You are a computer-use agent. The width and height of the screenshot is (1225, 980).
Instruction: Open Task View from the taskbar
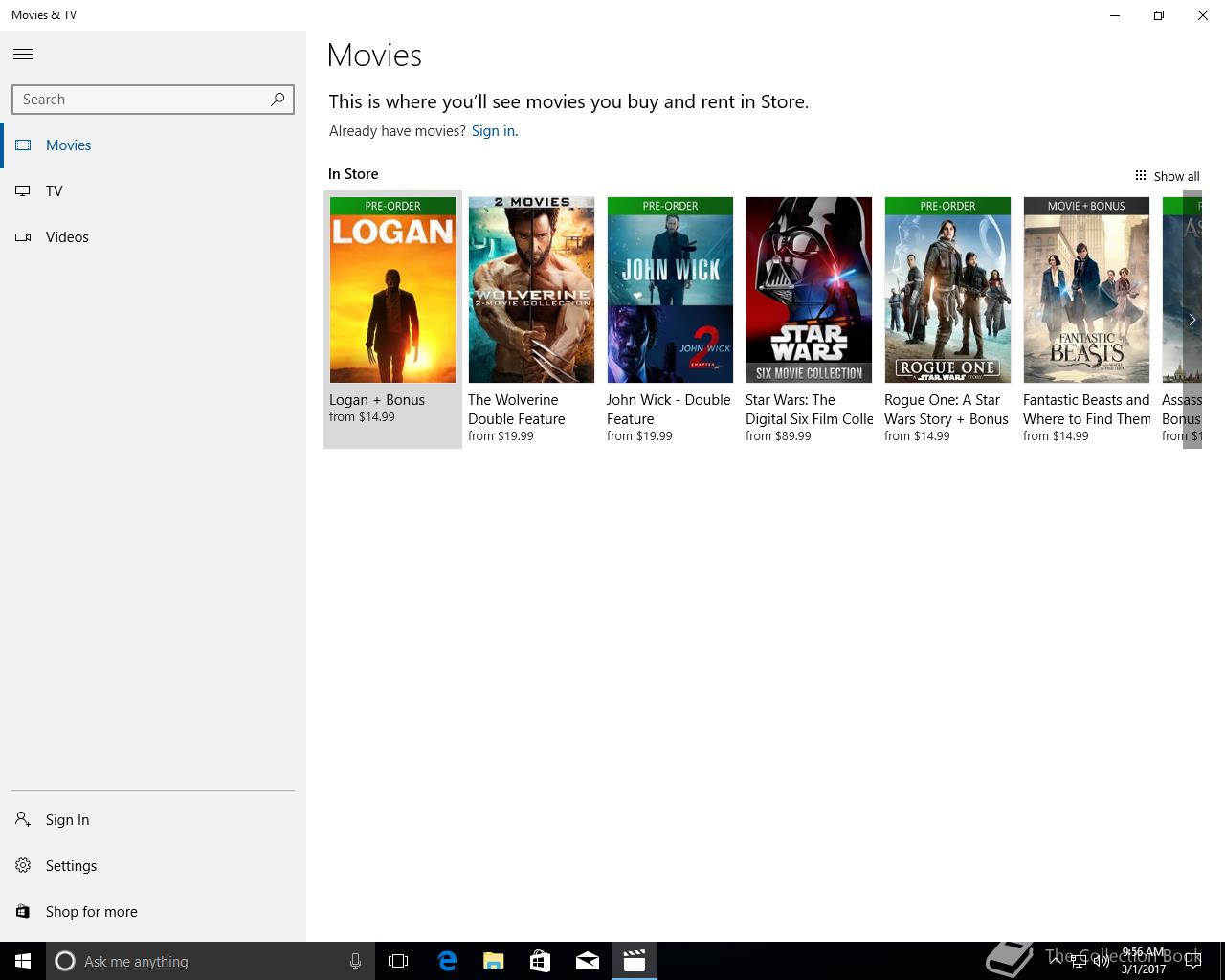(x=398, y=961)
